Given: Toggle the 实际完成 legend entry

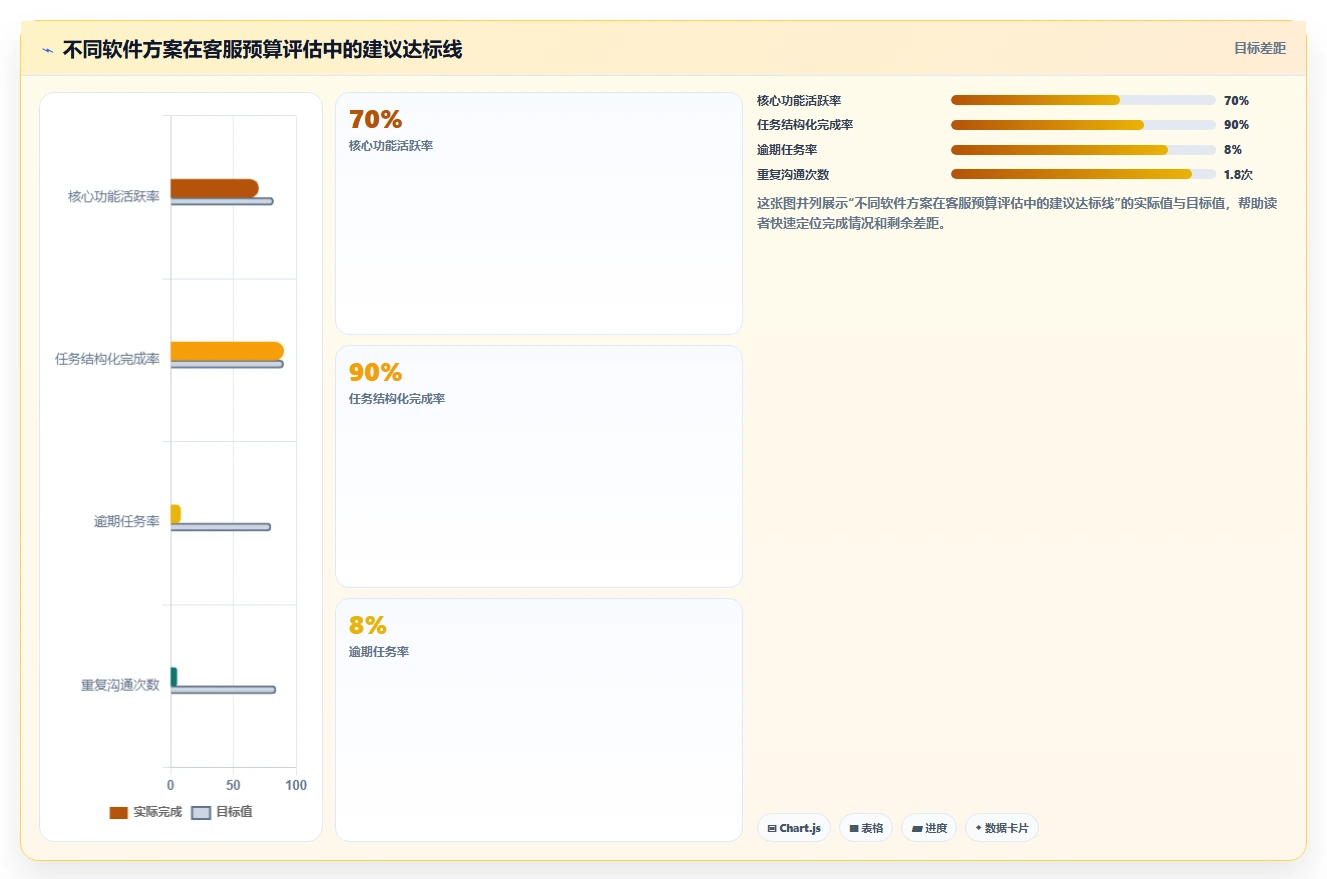Looking at the screenshot, I should (146, 812).
